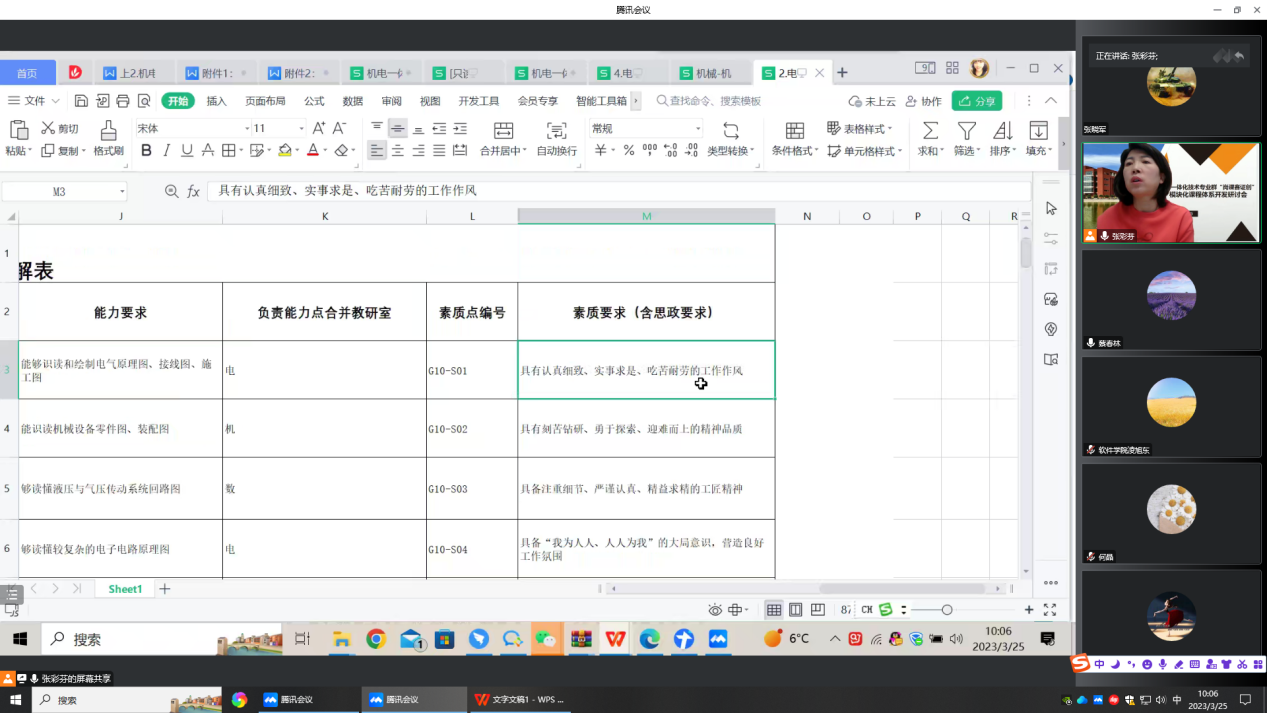The image size is (1267, 713).
Task: Click the percent style icon
Action: [629, 150]
